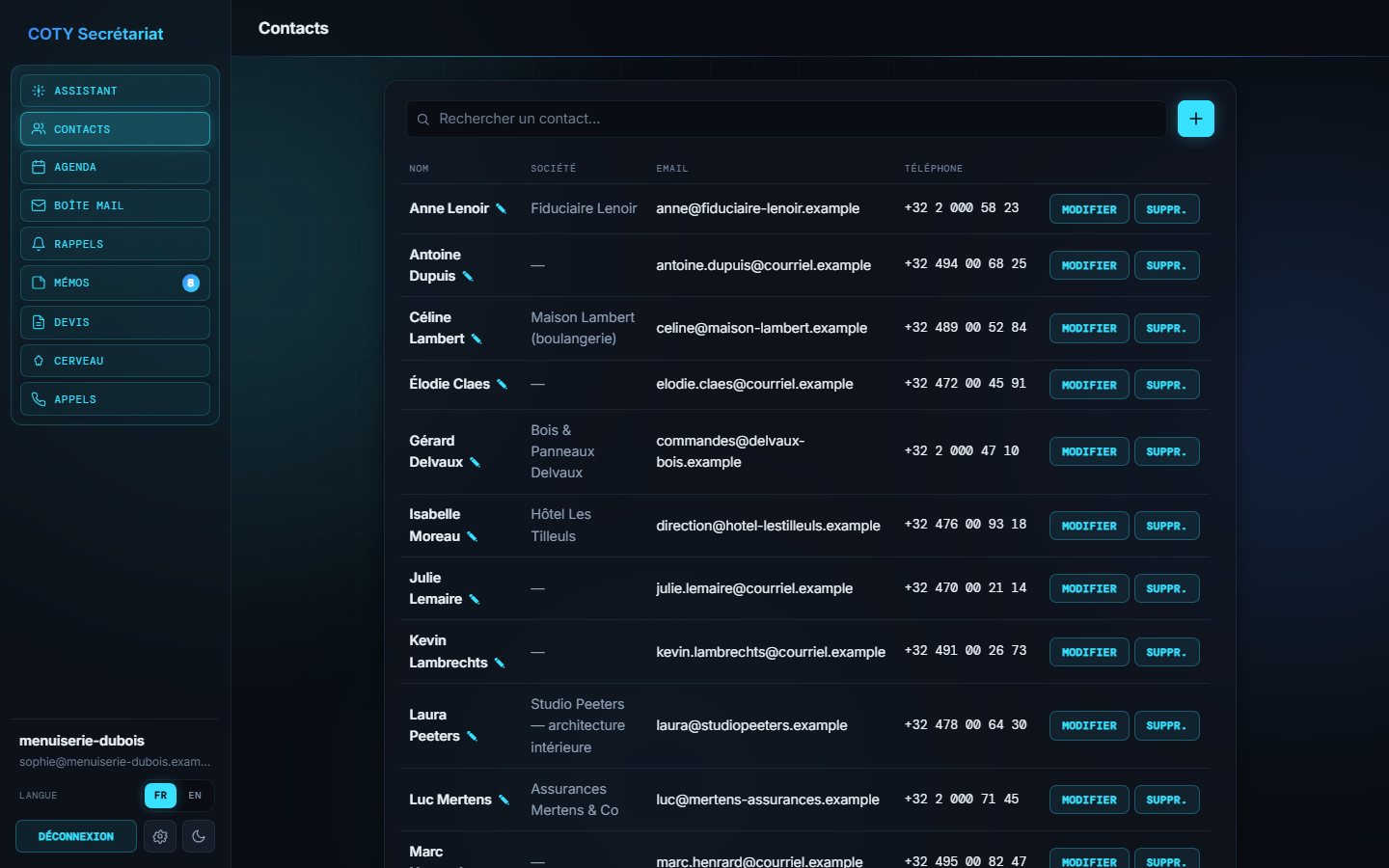Open Mémos in the sidebar
1389x868 pixels.
115,283
